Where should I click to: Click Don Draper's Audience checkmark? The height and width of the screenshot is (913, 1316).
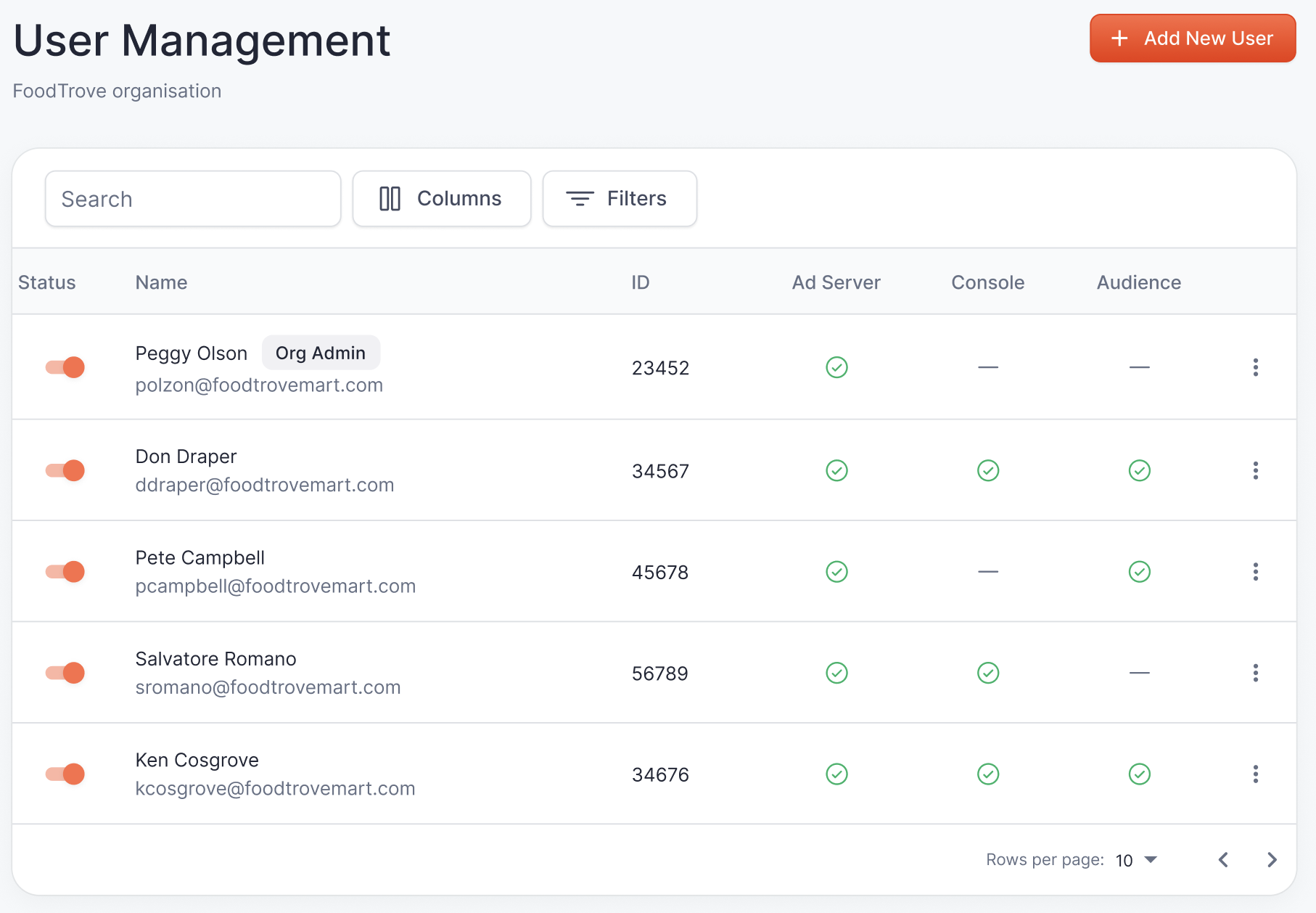tap(1140, 470)
